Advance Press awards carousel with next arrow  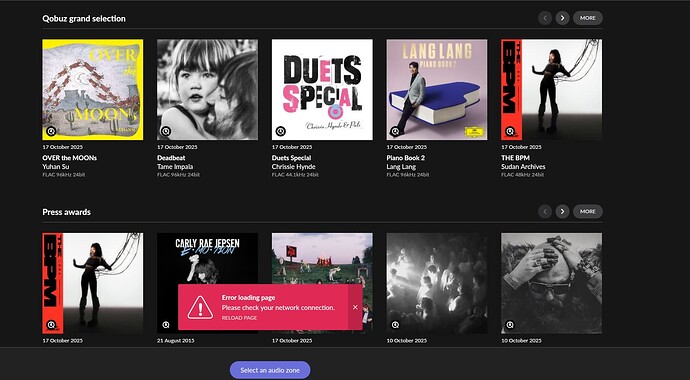point(562,212)
